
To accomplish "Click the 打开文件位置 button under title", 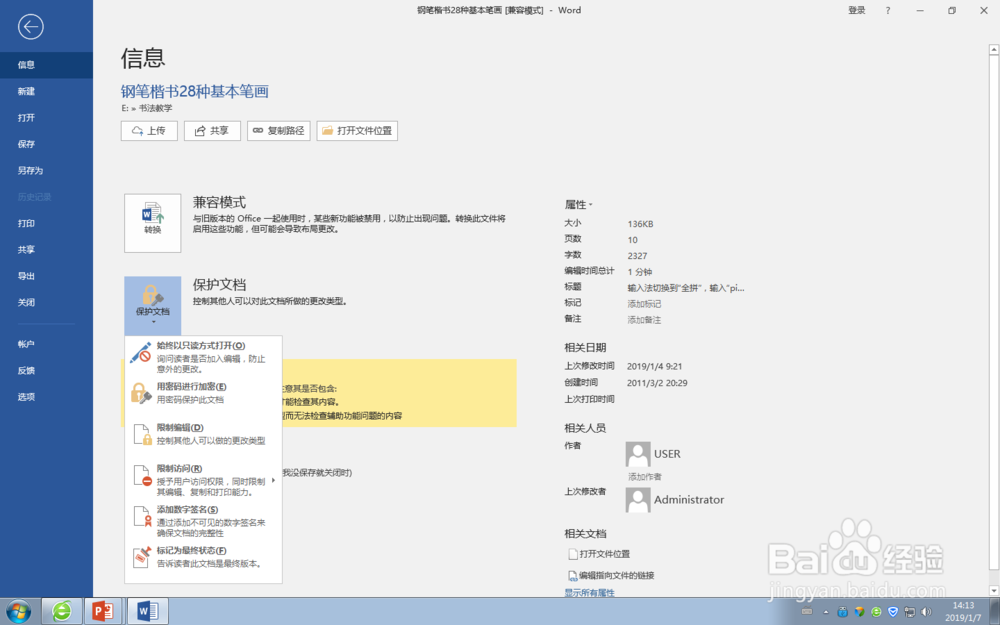I will tap(357, 131).
